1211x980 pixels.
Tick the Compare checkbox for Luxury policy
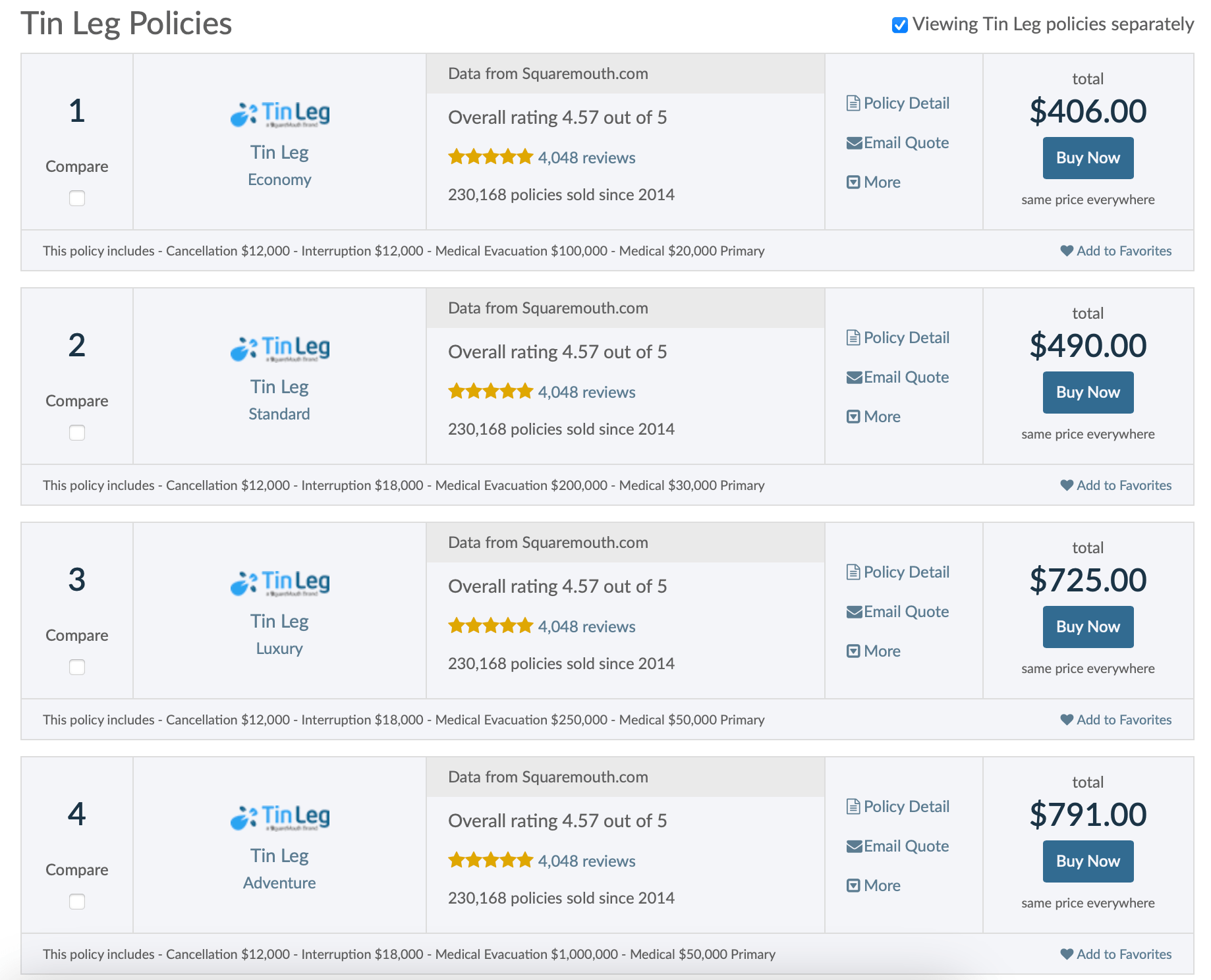[x=77, y=667]
